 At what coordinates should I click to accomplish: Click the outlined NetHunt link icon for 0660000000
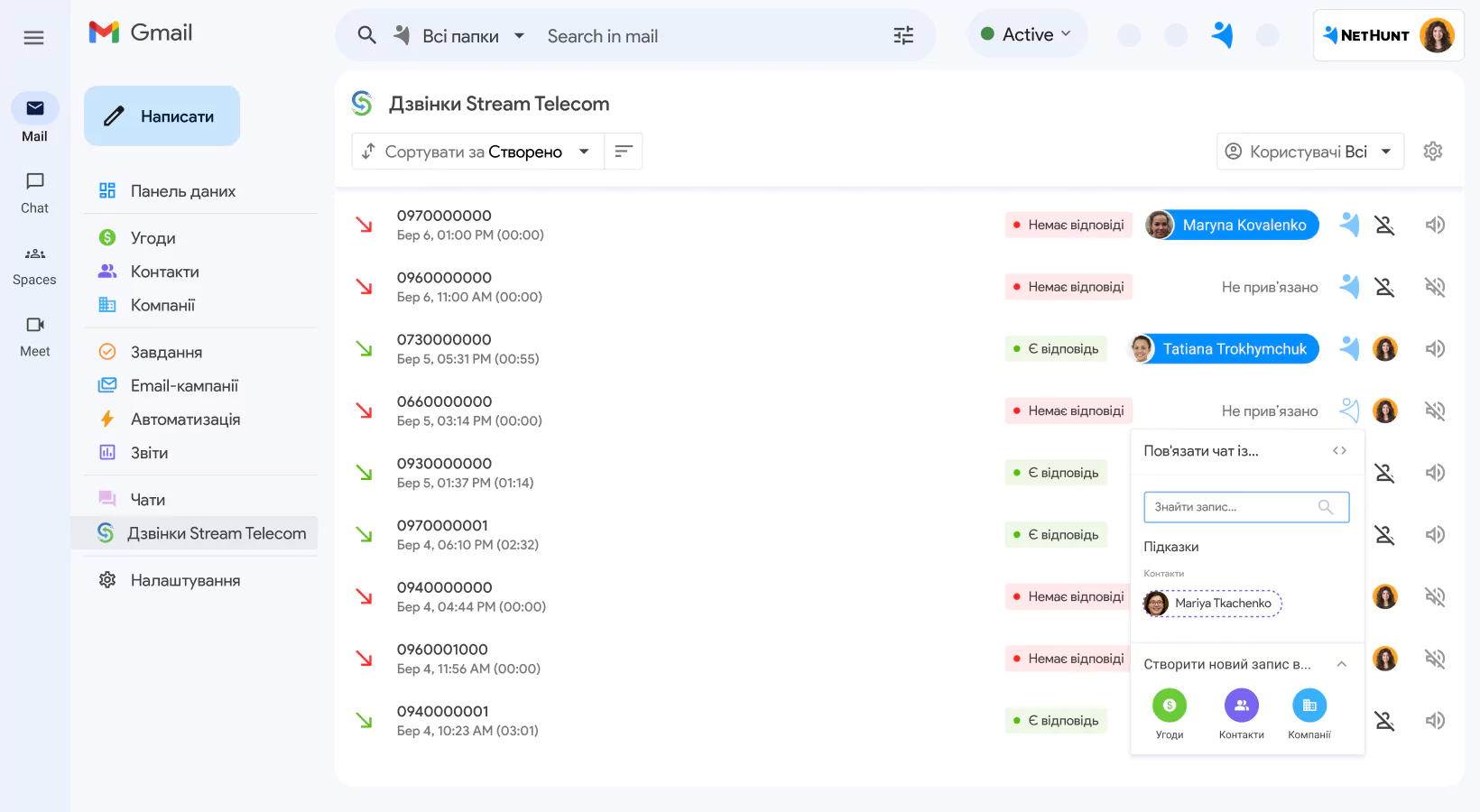(x=1349, y=411)
